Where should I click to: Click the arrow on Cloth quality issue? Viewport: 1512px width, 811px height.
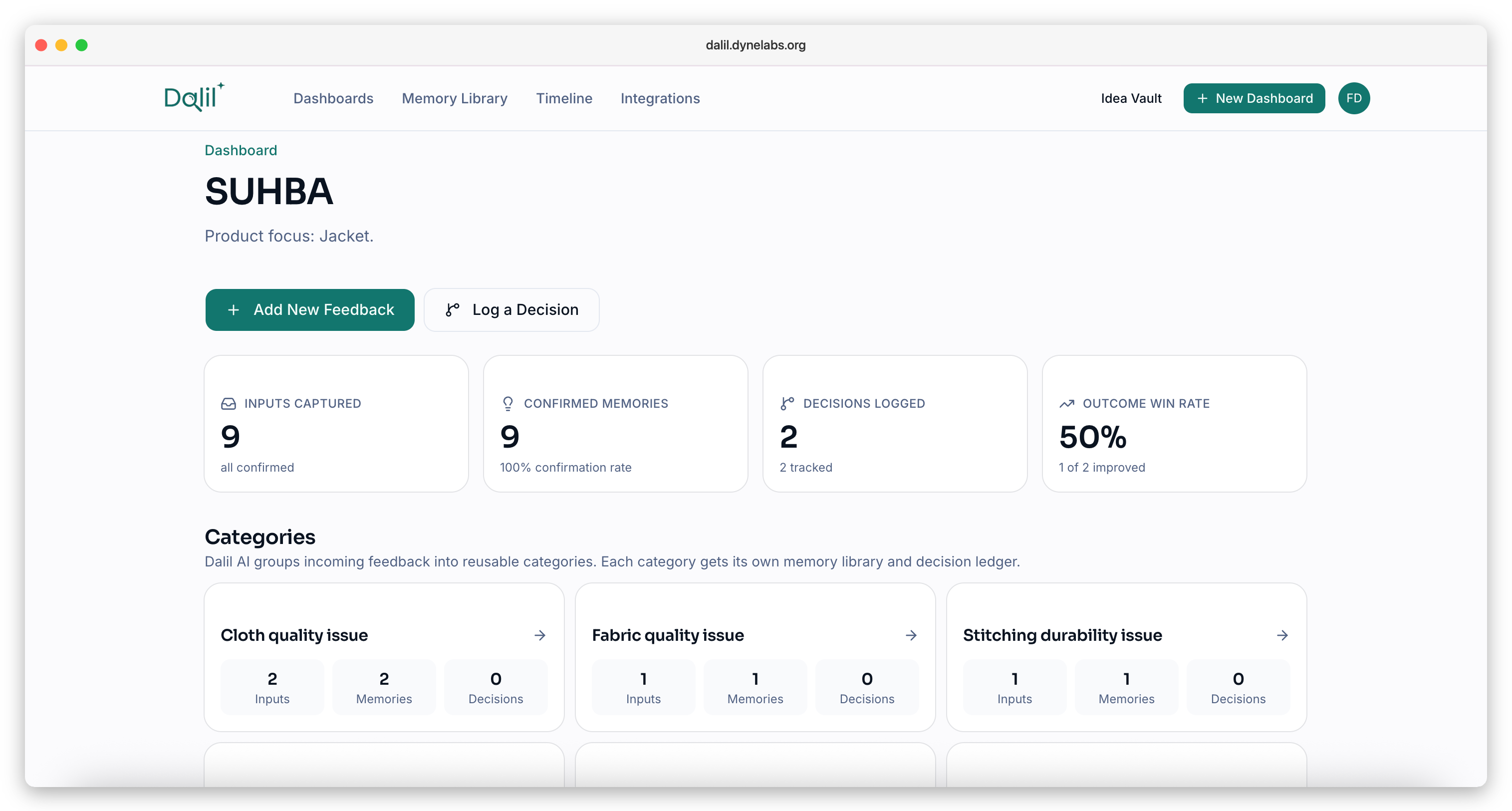pyautogui.click(x=540, y=635)
